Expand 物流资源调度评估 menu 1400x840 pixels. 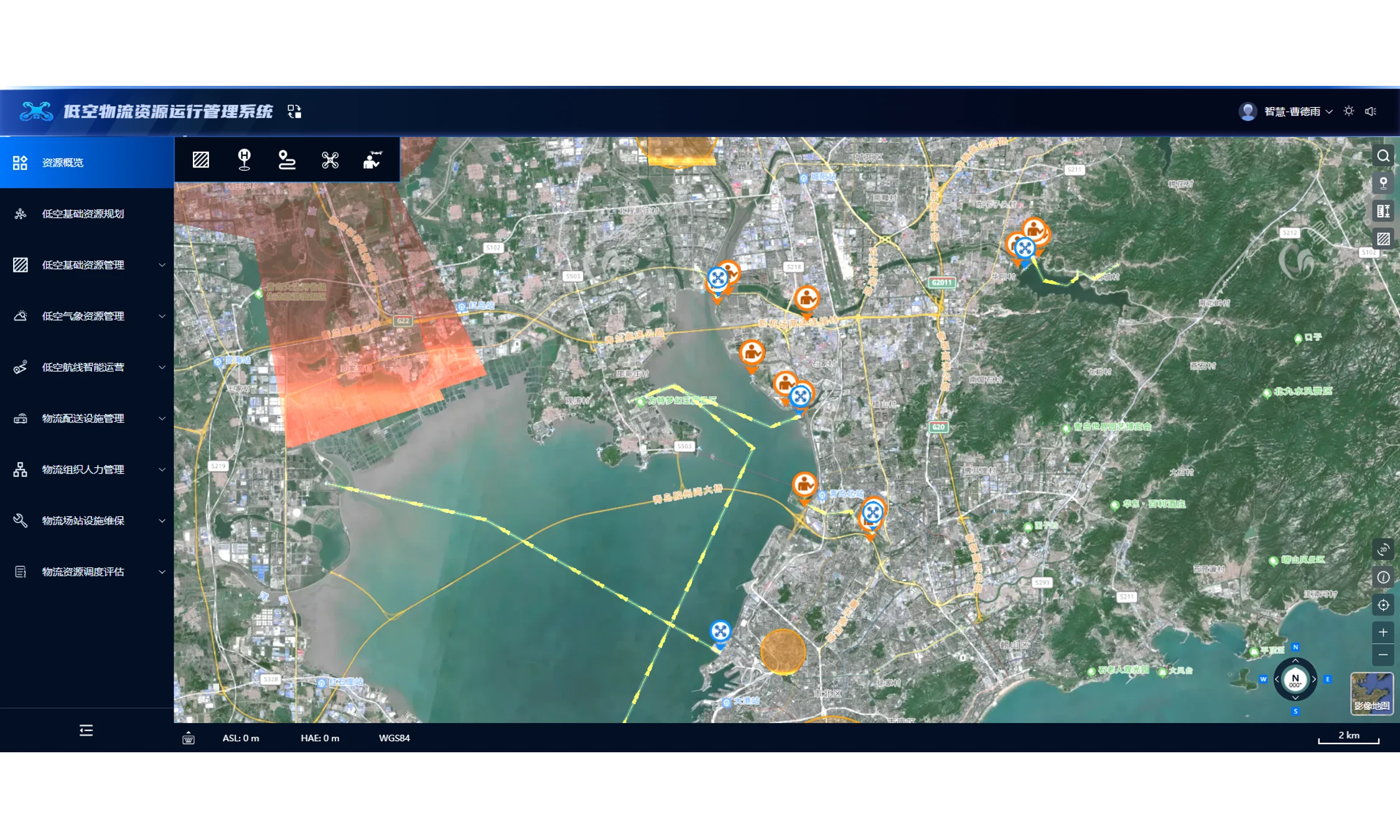pyautogui.click(x=86, y=572)
